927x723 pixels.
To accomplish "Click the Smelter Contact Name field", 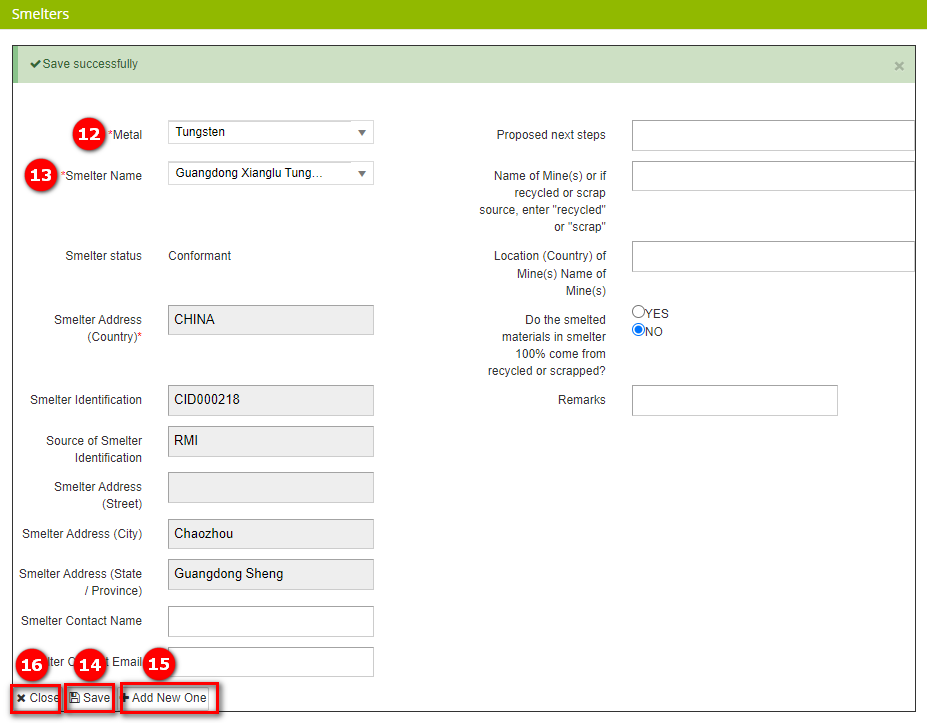I will (x=271, y=621).
